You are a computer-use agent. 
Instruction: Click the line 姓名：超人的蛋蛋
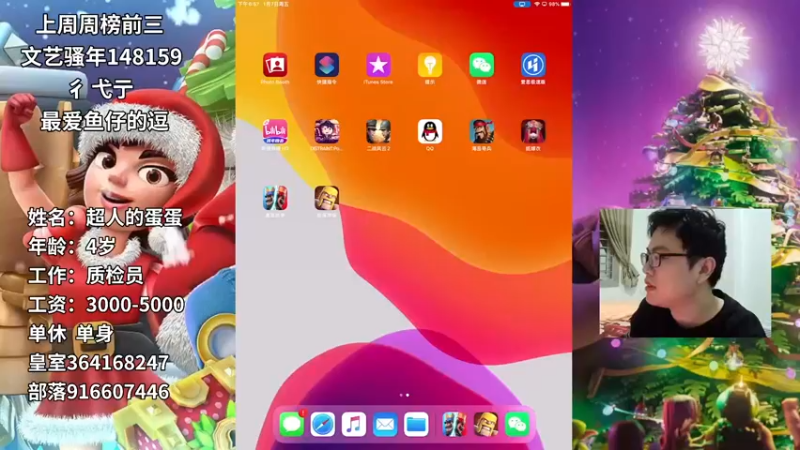coord(105,217)
